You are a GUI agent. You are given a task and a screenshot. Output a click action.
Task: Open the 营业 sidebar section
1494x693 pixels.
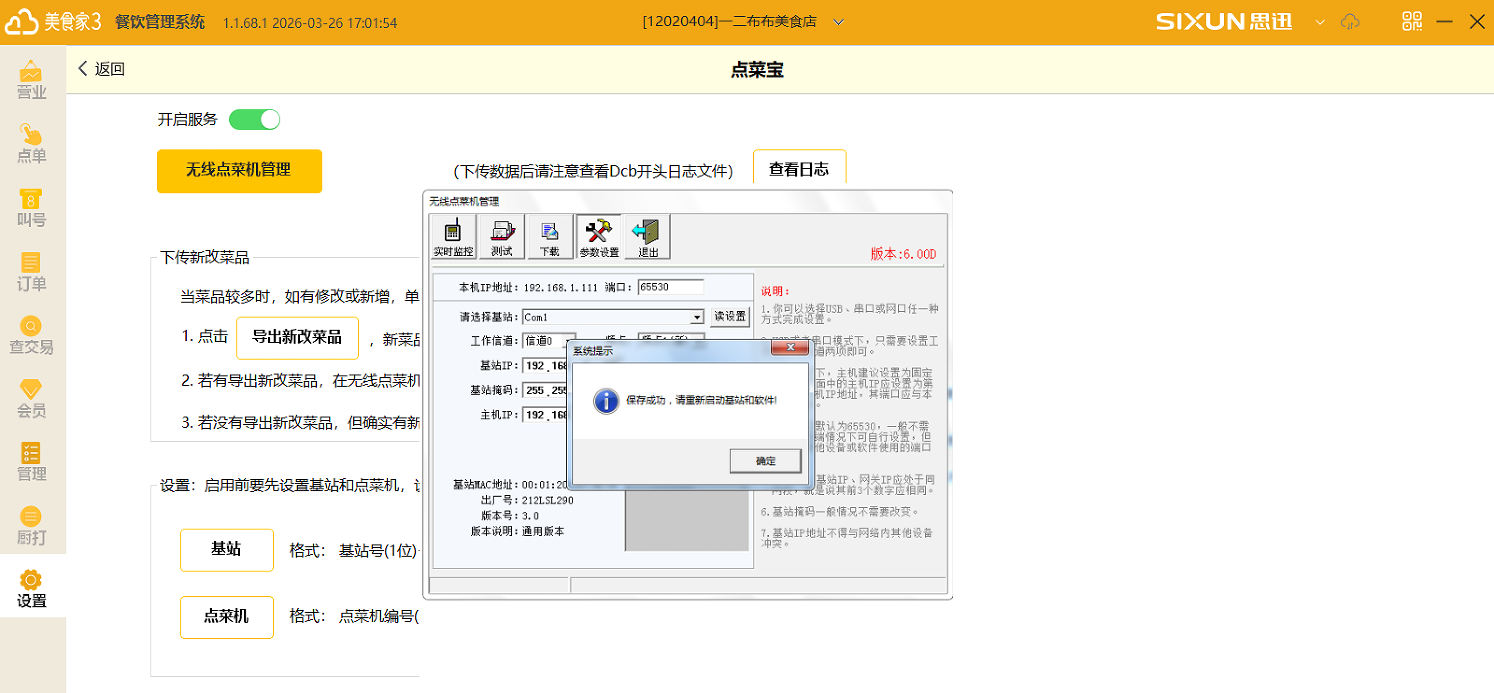click(32, 81)
